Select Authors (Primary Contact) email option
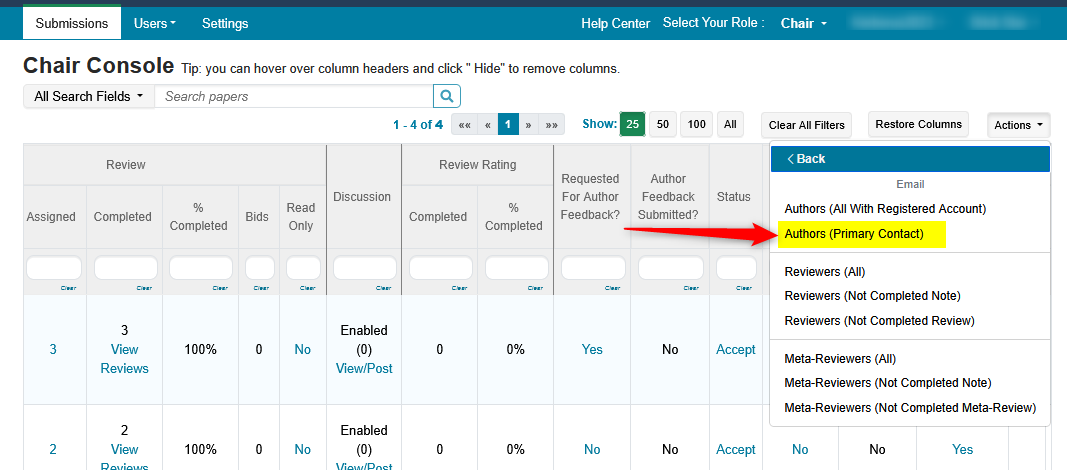 tap(853, 234)
